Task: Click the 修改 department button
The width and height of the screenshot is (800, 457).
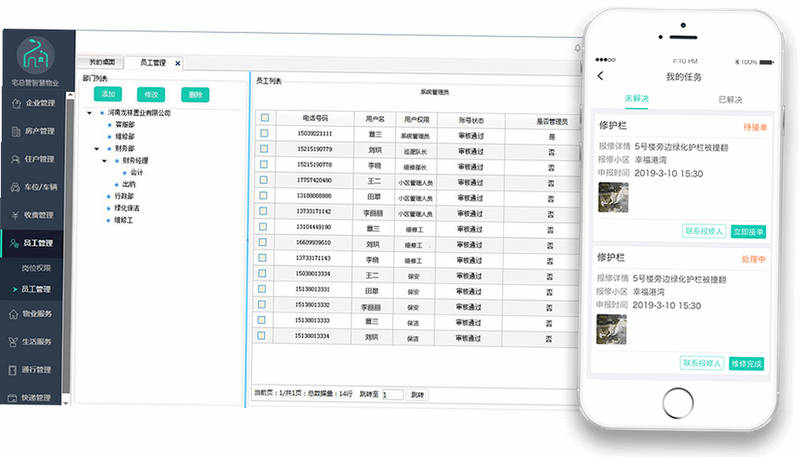Action: (151, 94)
